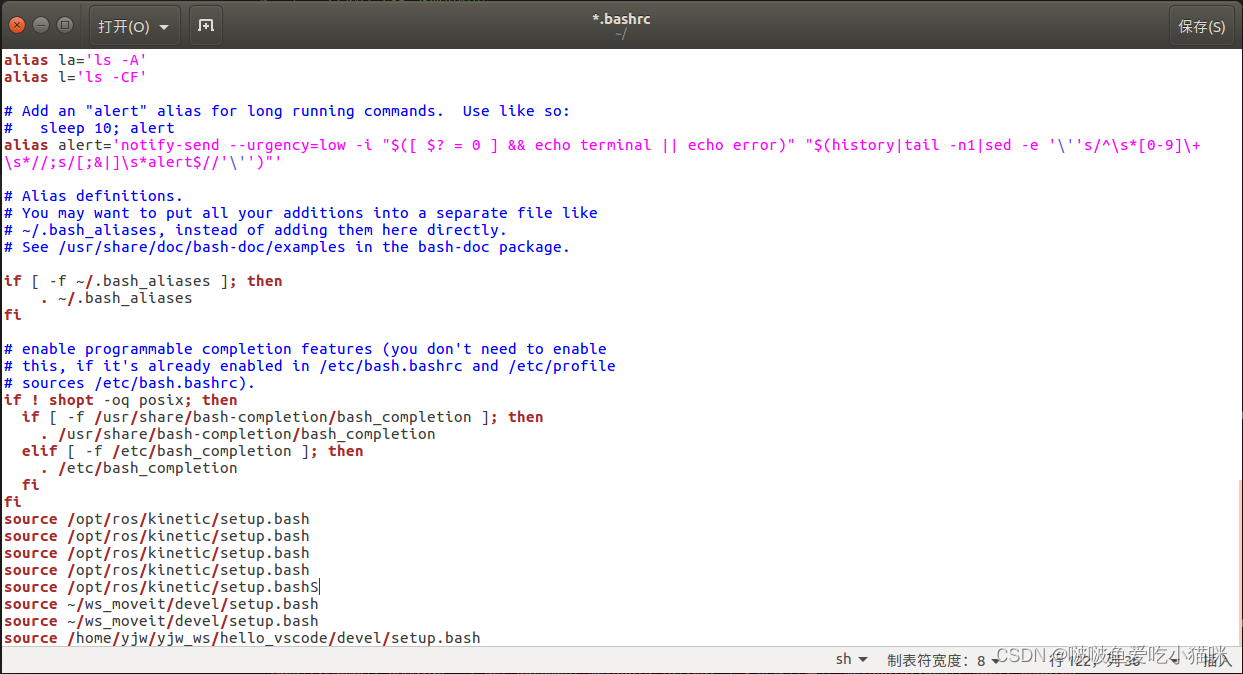Click 保存(S) to save the modified bashrc

click(1202, 25)
